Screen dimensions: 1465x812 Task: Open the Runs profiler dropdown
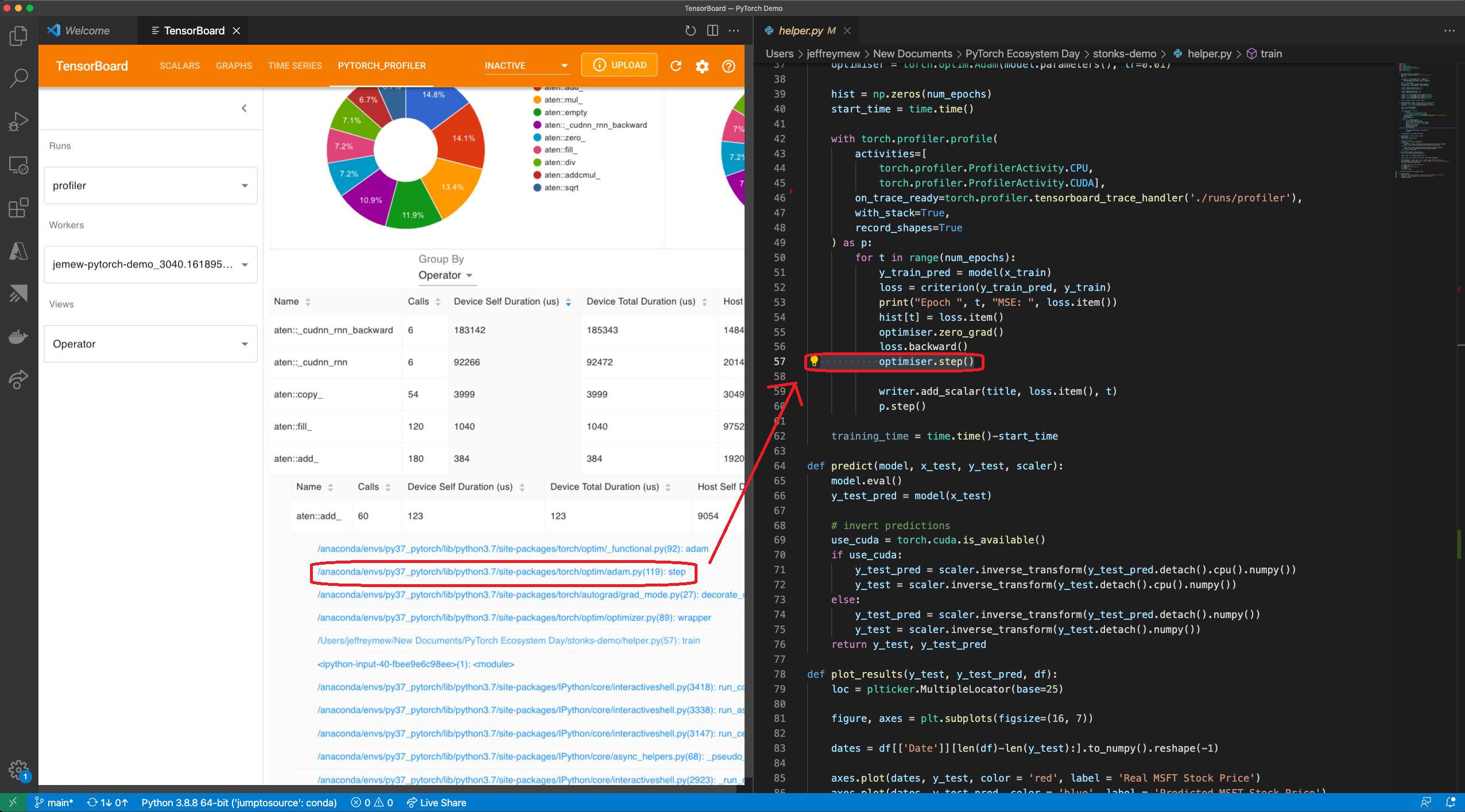point(150,185)
